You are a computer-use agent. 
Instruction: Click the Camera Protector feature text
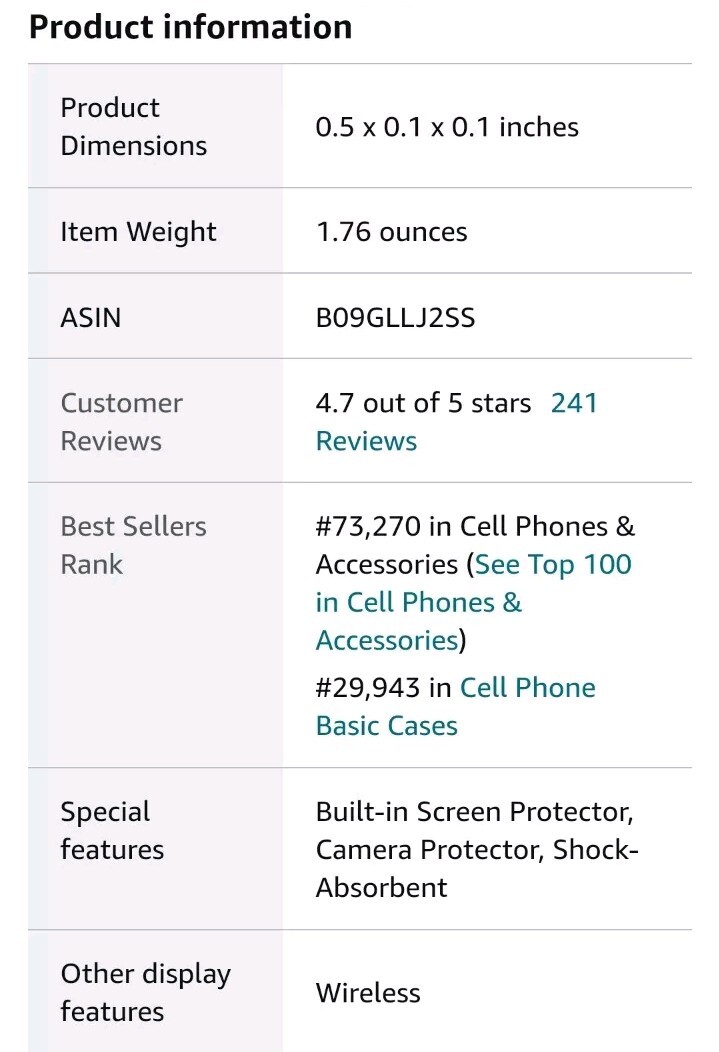click(x=430, y=849)
